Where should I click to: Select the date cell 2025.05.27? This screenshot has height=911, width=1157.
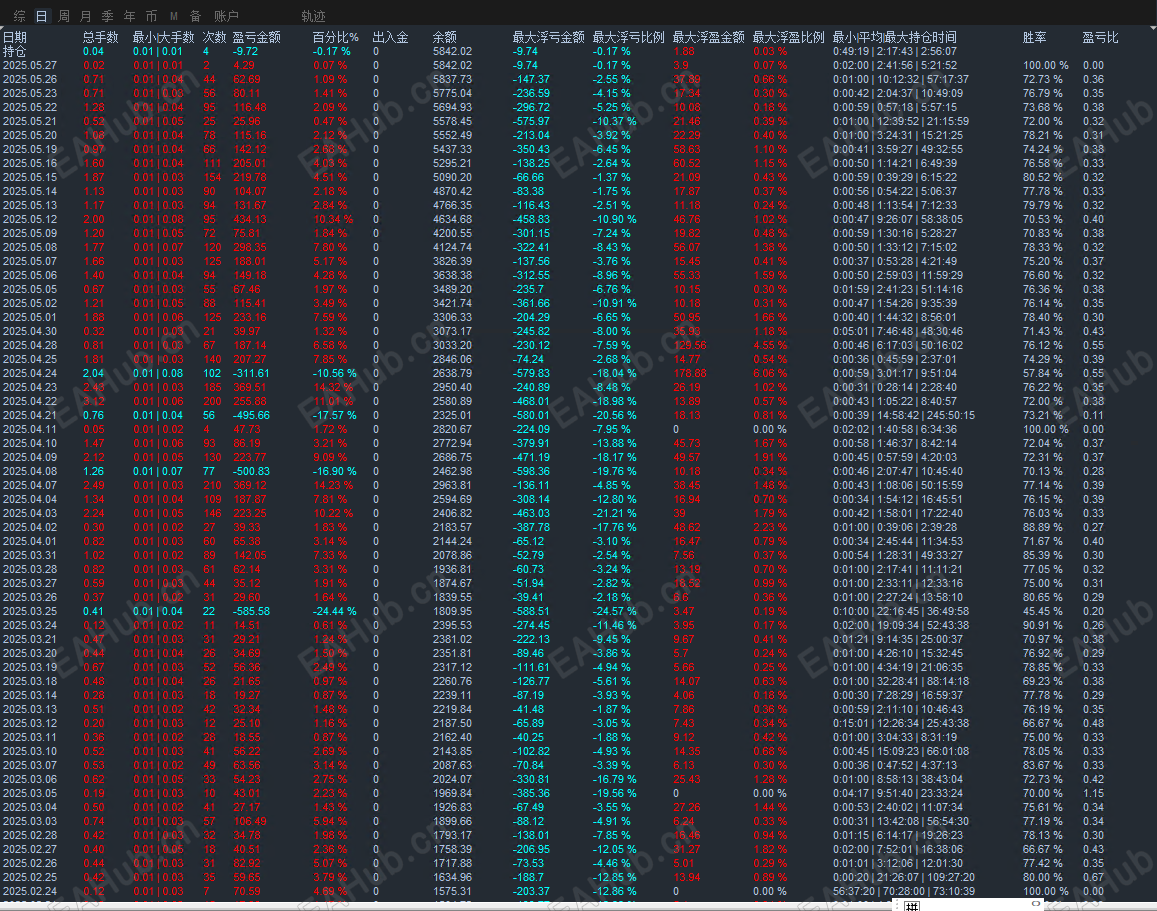tap(30, 65)
